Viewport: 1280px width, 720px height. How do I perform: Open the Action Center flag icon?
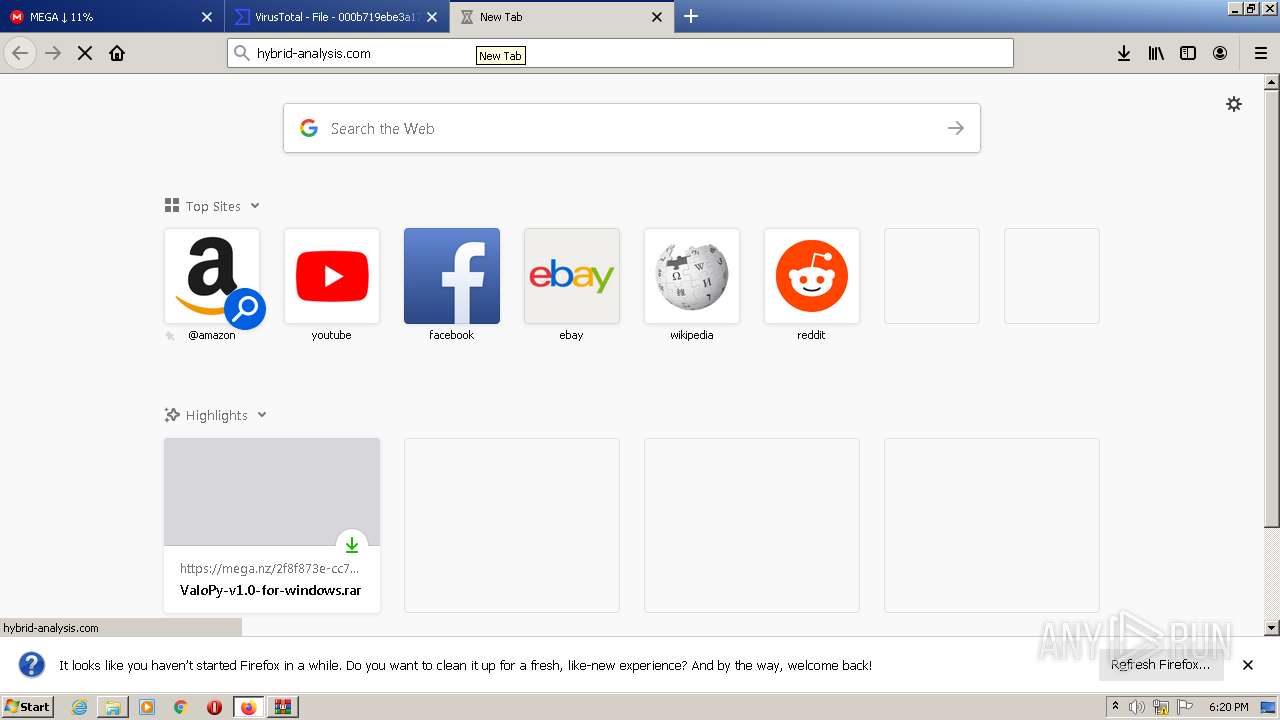pyautogui.click(x=1185, y=707)
